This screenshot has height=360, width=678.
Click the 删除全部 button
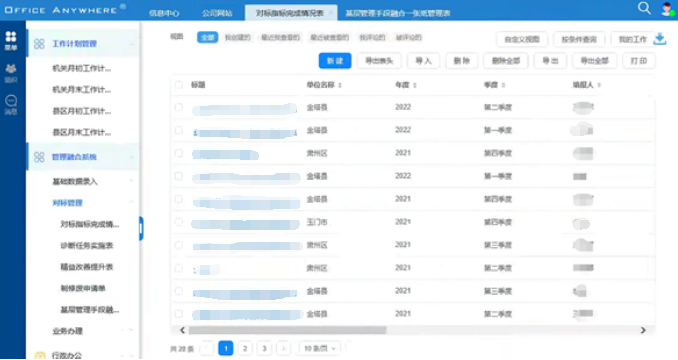(506, 61)
